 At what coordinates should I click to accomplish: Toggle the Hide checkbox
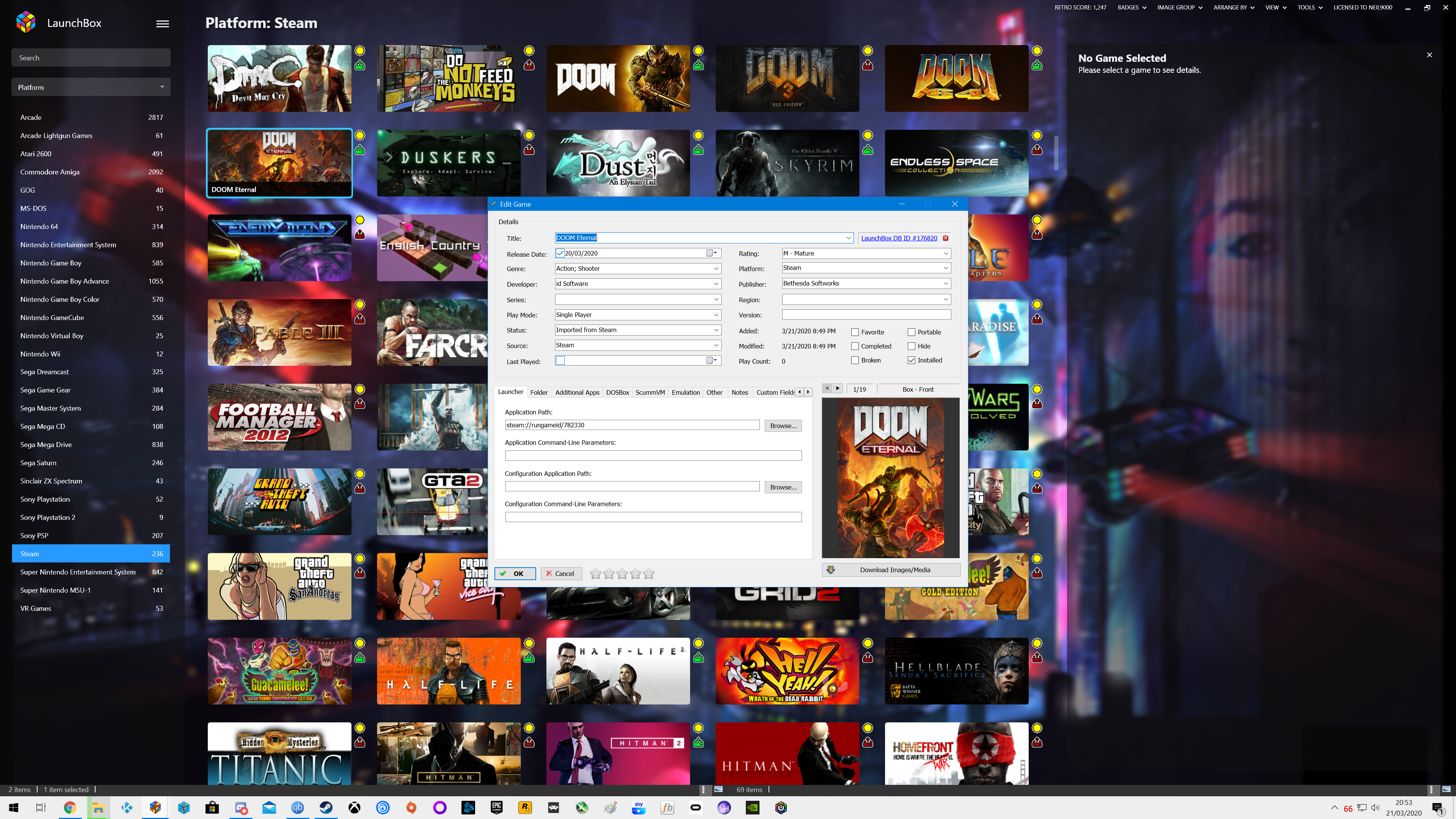[x=912, y=347]
